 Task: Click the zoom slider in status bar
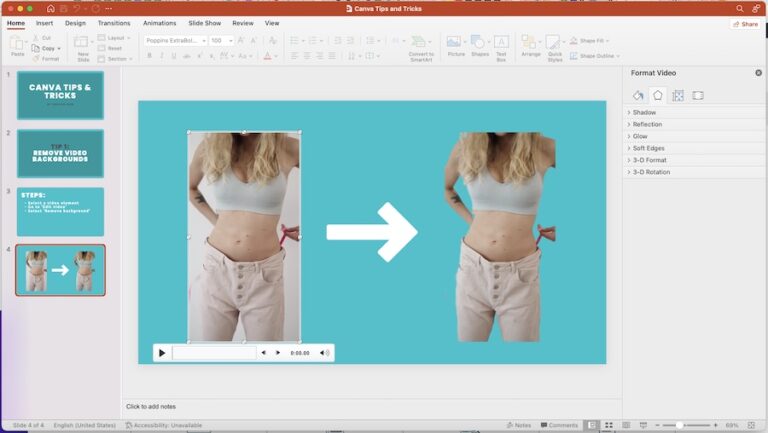pyautogui.click(x=680, y=425)
